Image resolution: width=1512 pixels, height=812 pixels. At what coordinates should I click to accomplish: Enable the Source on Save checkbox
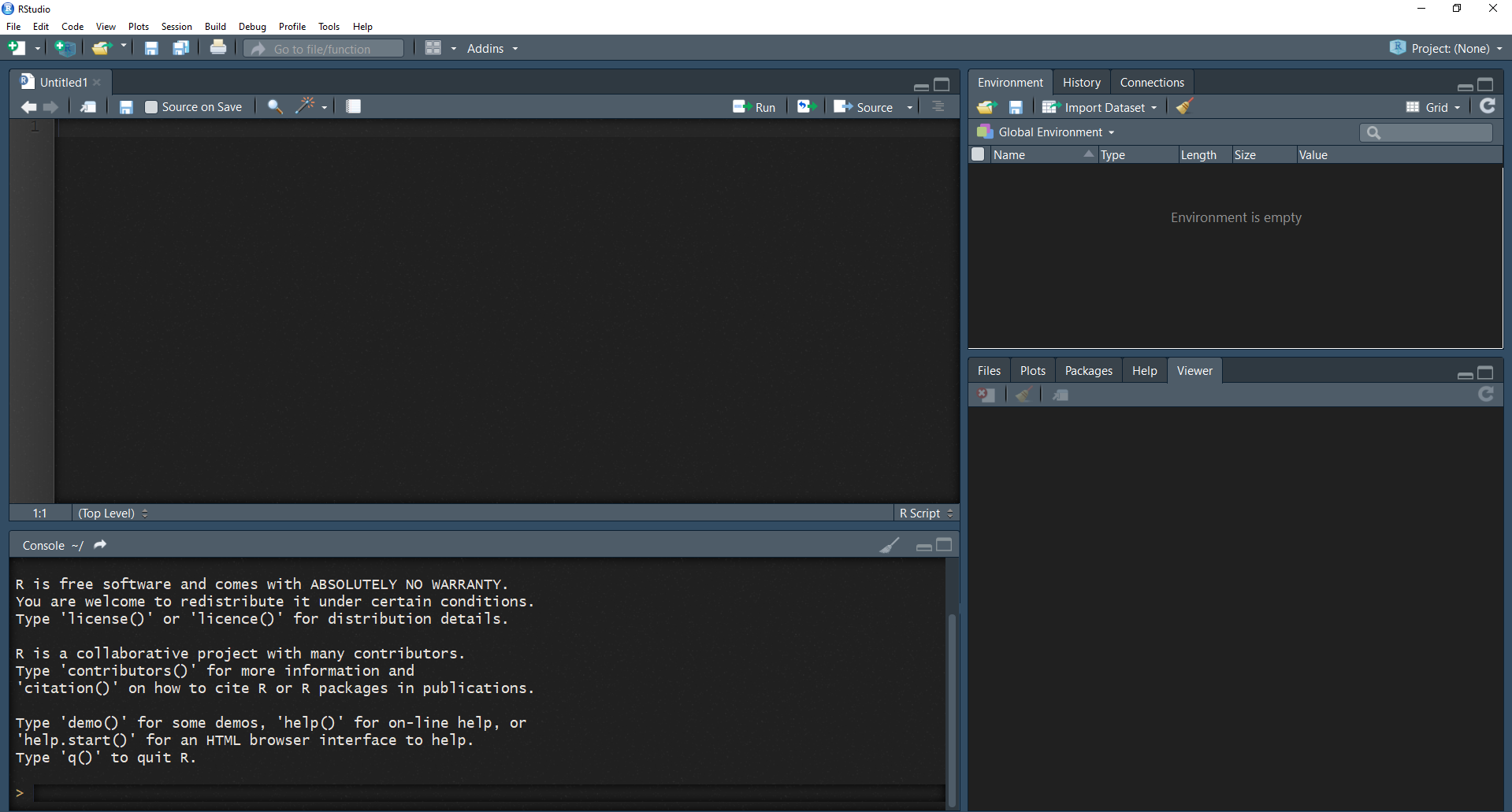click(x=151, y=107)
